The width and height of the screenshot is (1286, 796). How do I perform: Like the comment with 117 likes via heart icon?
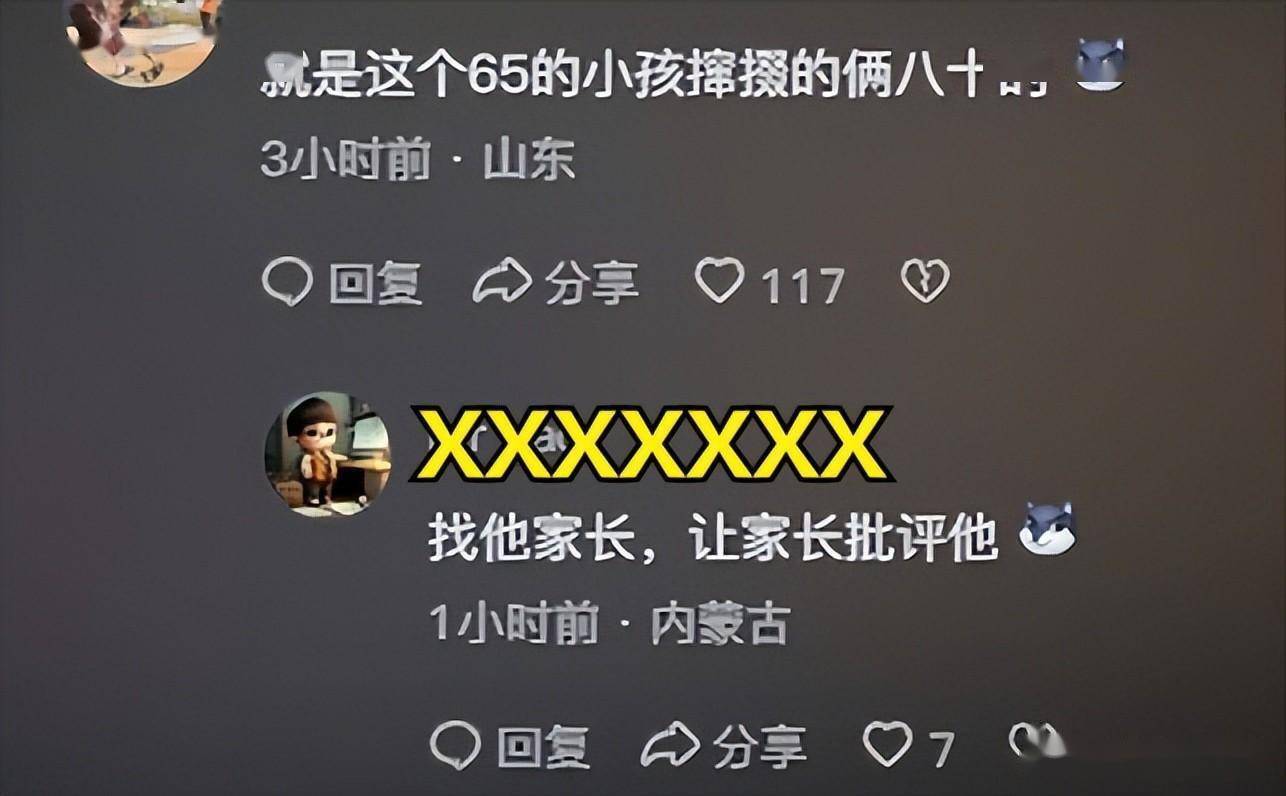[x=720, y=280]
